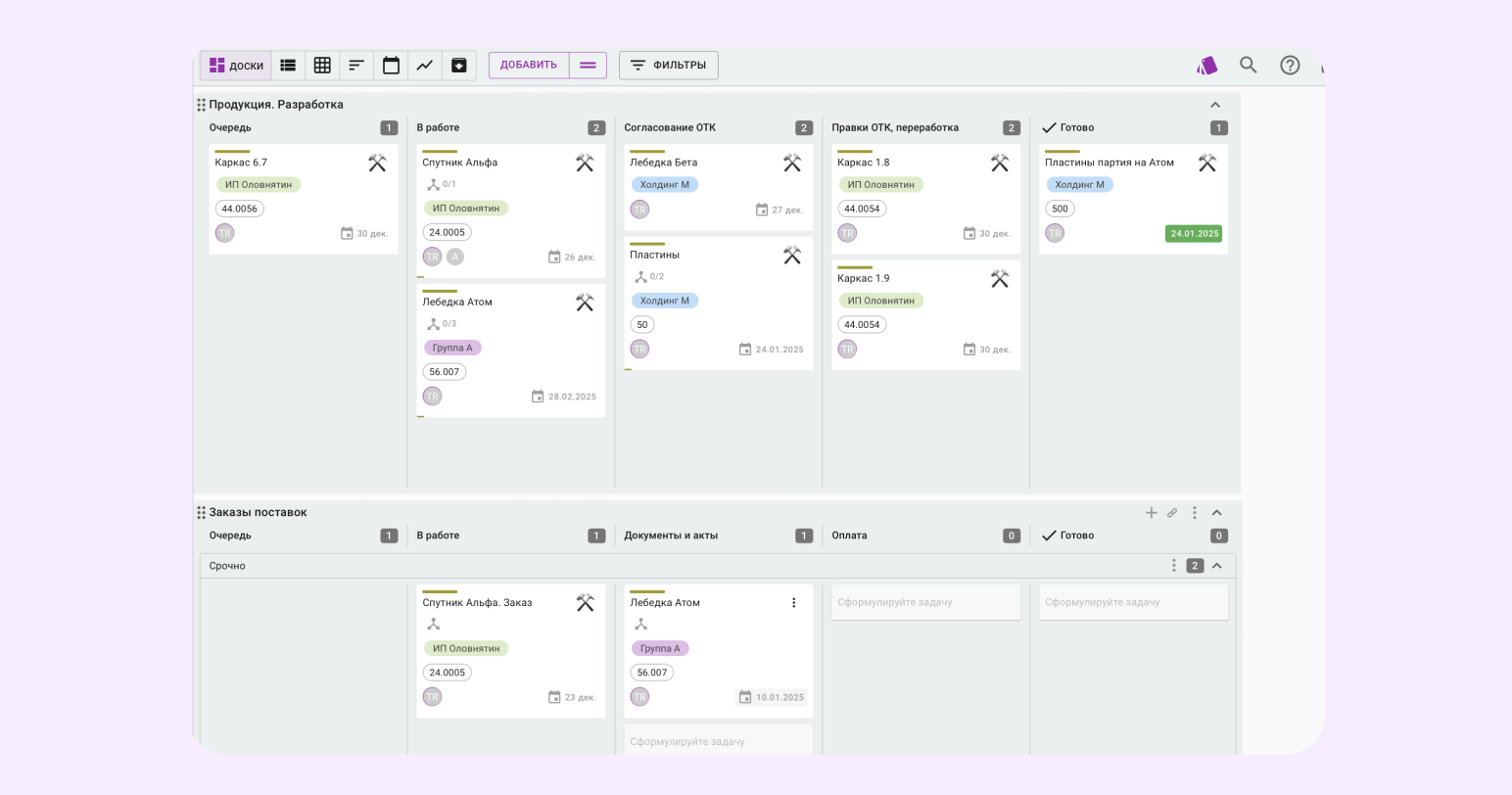Screen dimensions: 1512x795
Task: Click the Сформулируйте задачу field under Оплата
Action: 925,602
